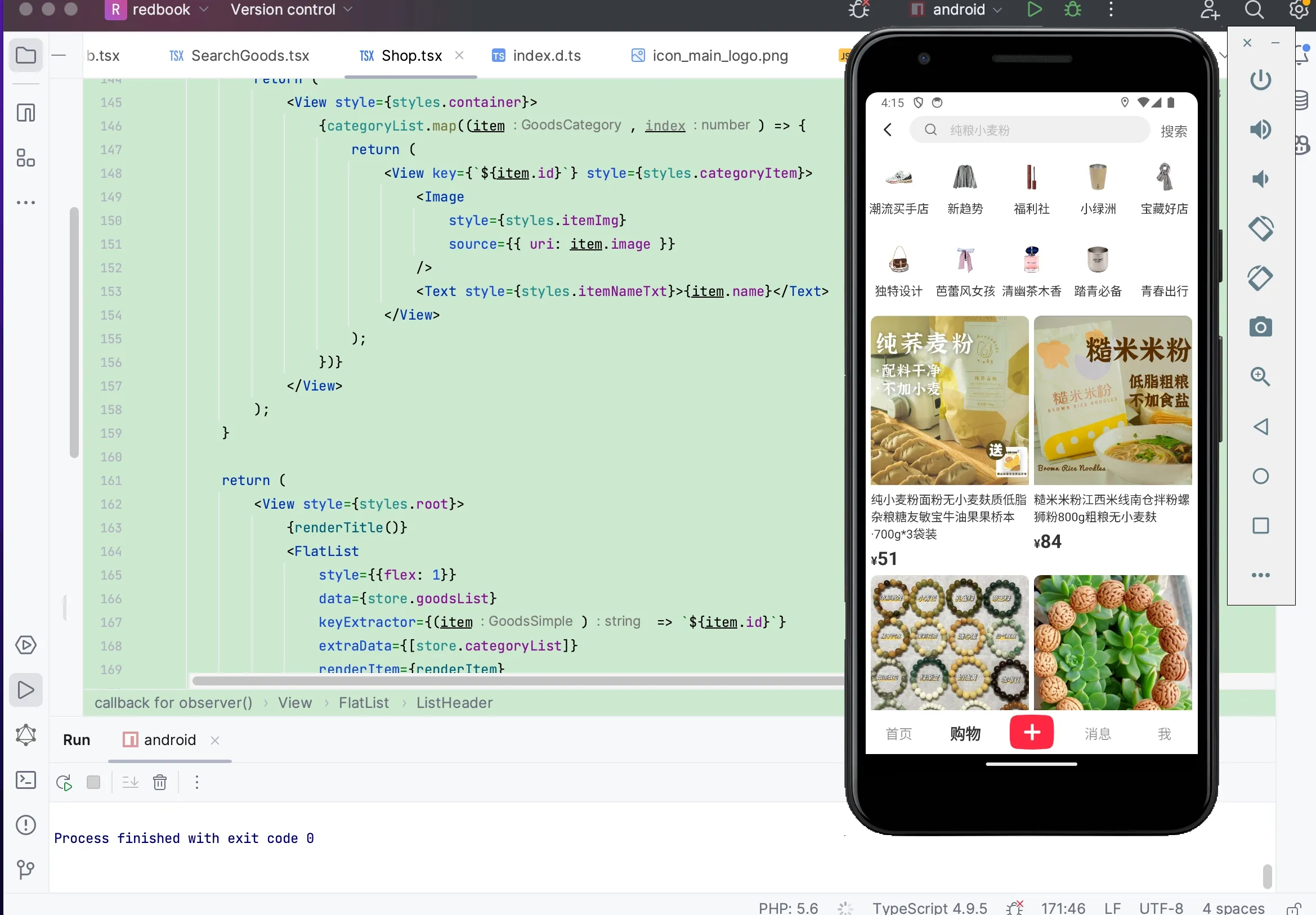Open android run configuration dropdown
The height and width of the screenshot is (915, 1316).
956,10
